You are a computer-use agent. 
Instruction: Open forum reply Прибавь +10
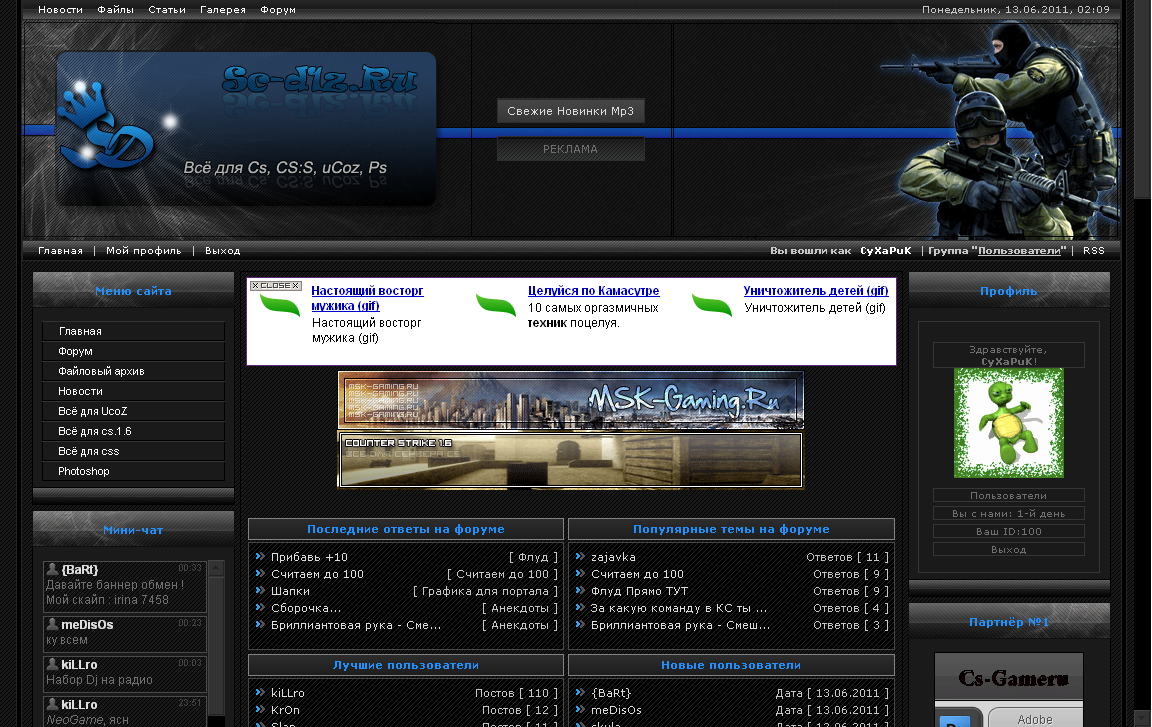click(309, 557)
